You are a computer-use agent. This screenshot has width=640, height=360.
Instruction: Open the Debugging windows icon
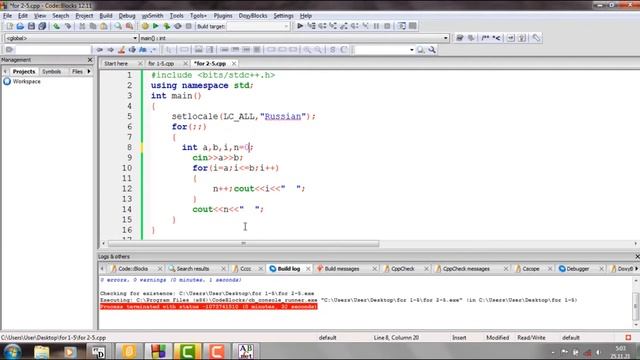(x=402, y=26)
